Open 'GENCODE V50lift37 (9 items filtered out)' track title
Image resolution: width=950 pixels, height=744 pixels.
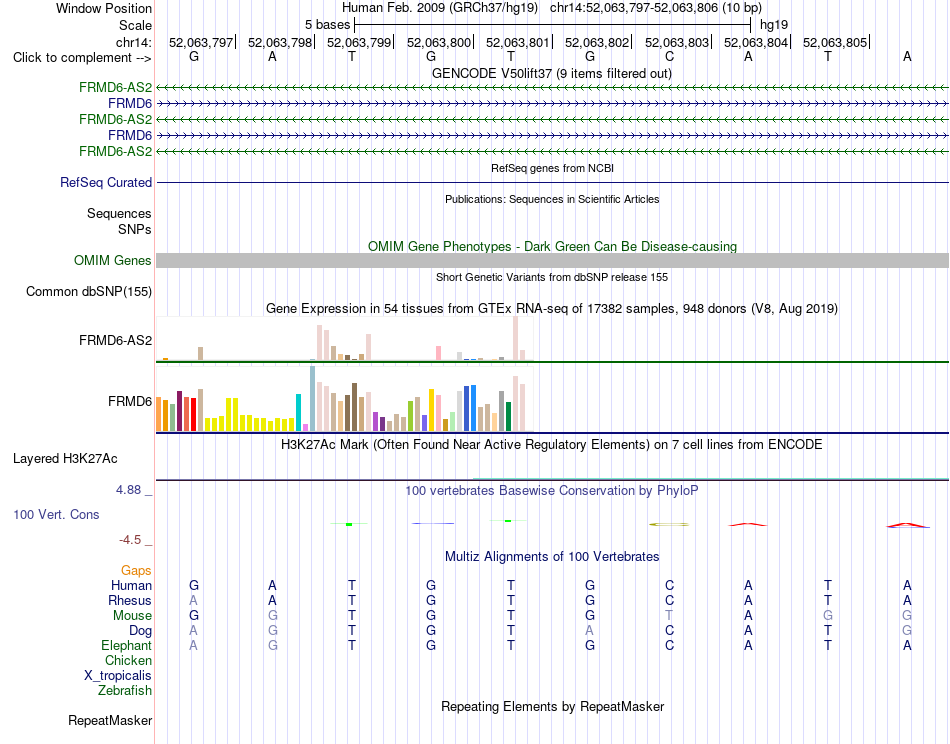(x=551, y=73)
